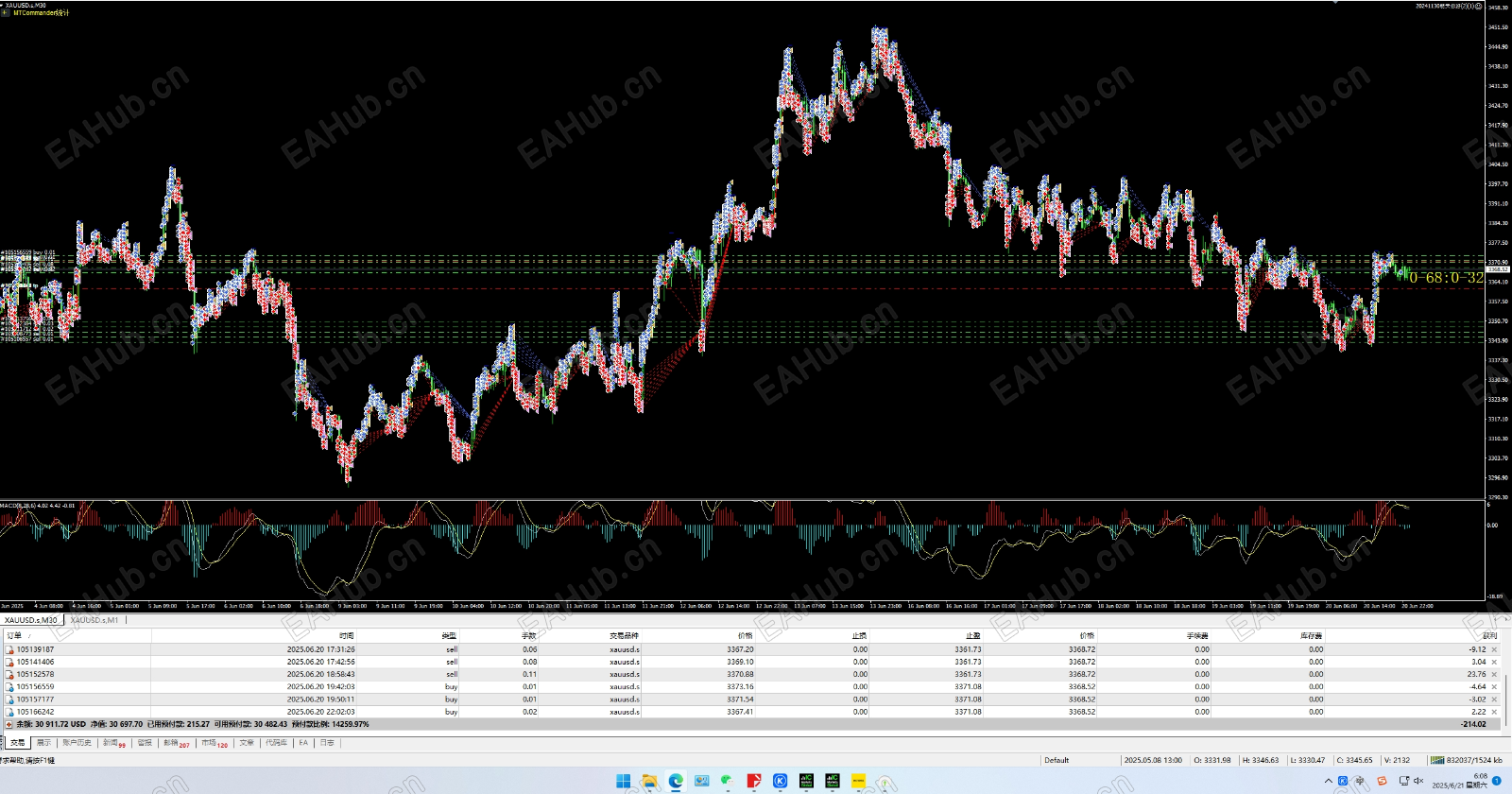Switch to the XAUUSD.s,M30 chart tab
The width and height of the screenshot is (1512, 794).
(31, 620)
